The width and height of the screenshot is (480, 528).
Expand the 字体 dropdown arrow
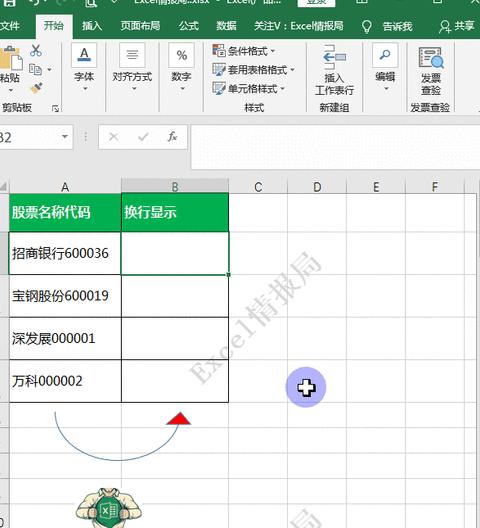click(x=85, y=89)
